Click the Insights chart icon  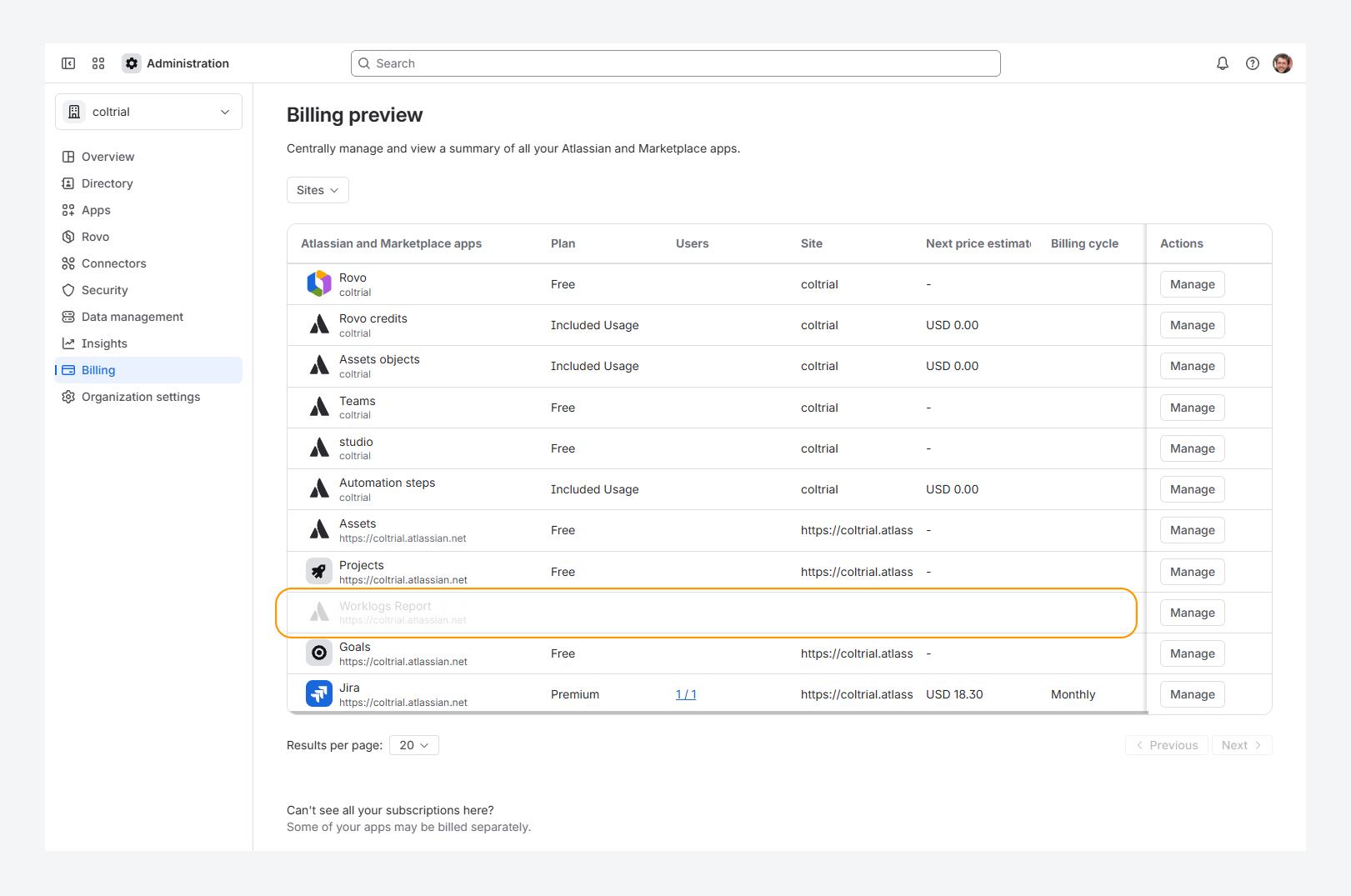(x=68, y=343)
